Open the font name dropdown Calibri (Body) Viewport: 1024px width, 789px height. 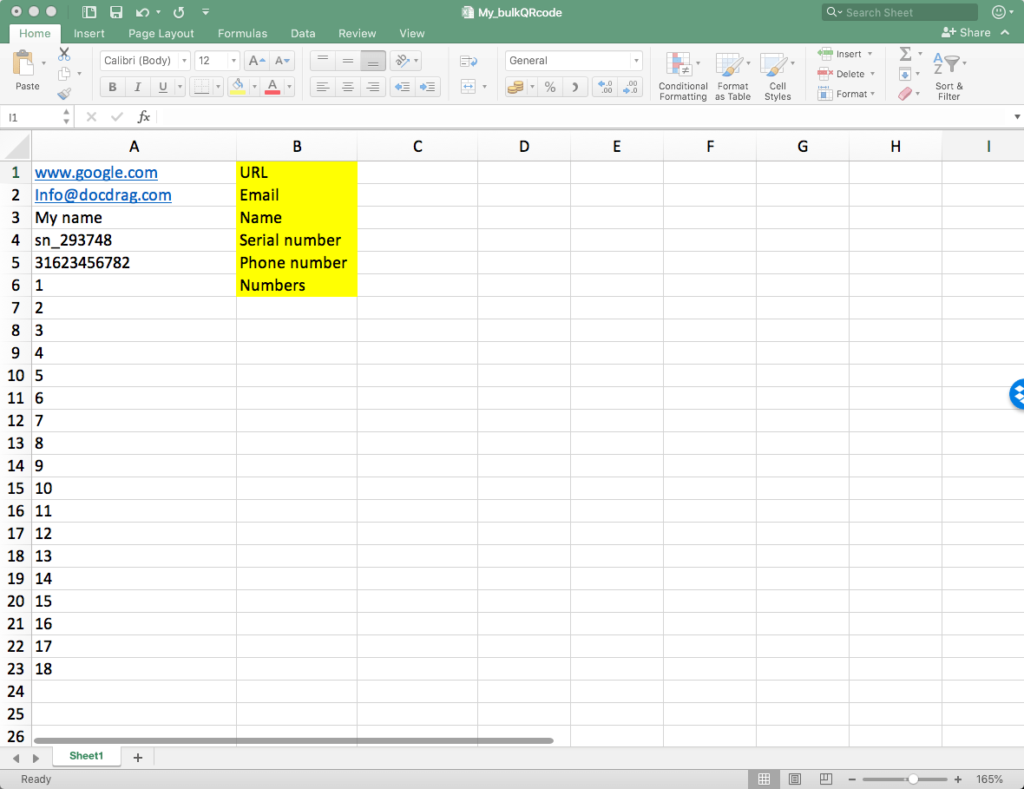click(x=145, y=61)
